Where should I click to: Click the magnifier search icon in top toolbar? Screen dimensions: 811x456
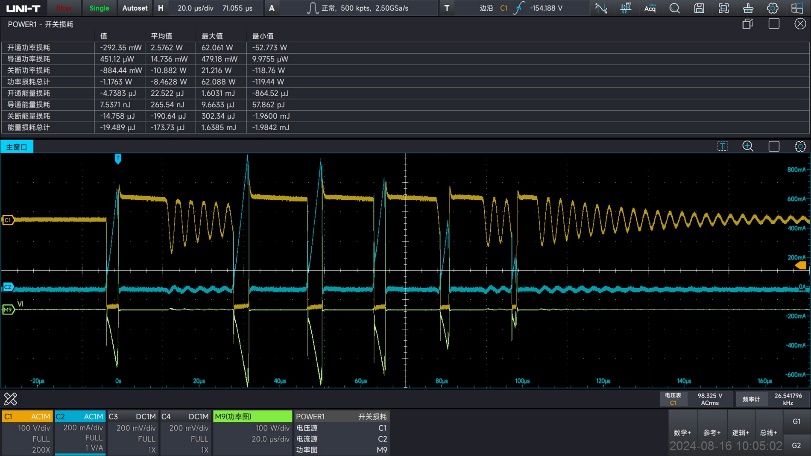pyautogui.click(x=674, y=8)
